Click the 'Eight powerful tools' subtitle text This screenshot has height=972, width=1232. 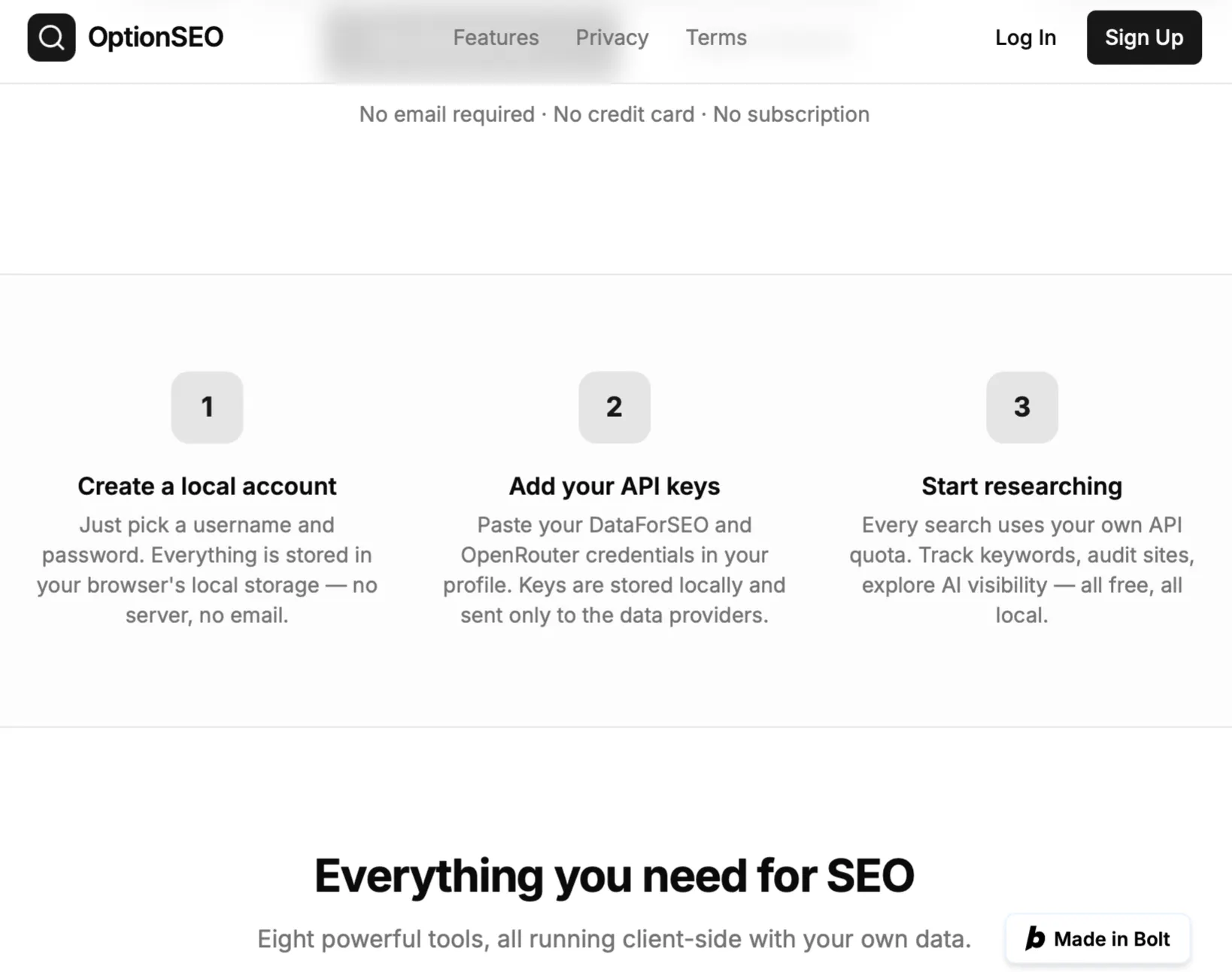pos(614,939)
